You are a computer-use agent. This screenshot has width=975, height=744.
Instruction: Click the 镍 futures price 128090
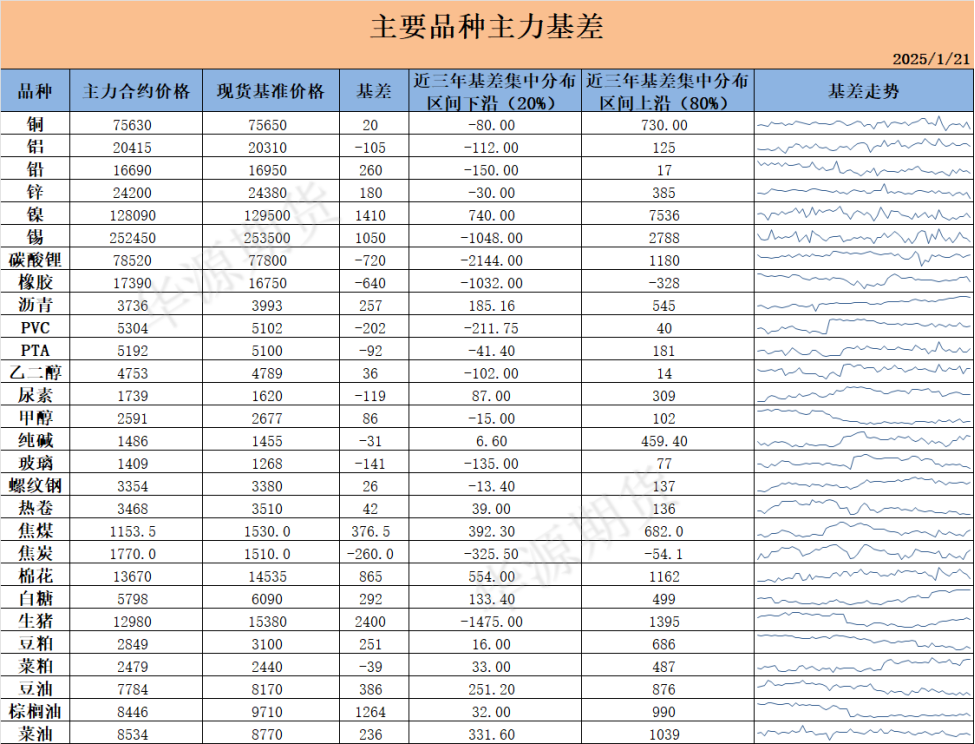[136, 215]
